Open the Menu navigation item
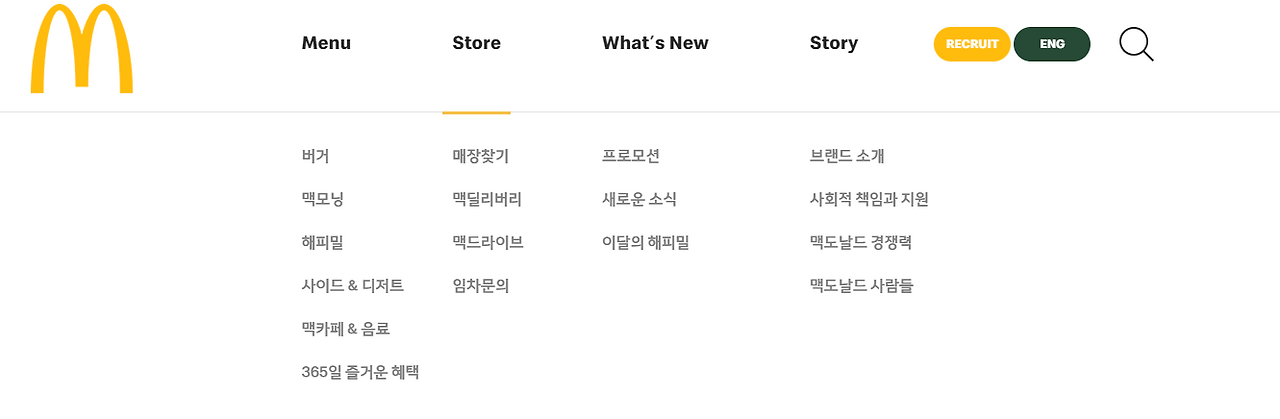 (326, 43)
